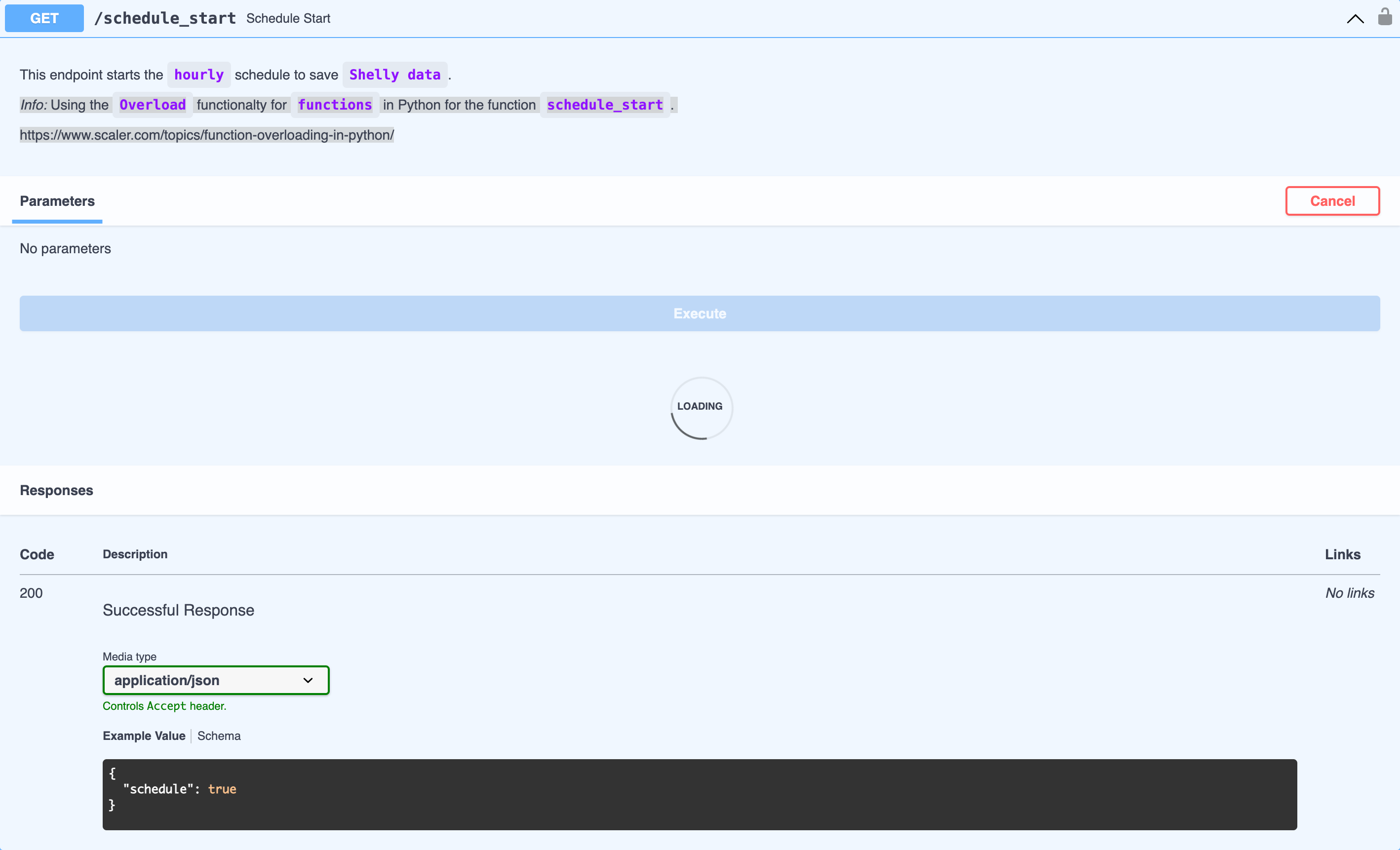Click the Schedule Start summary text
1400x850 pixels.
[288, 19]
